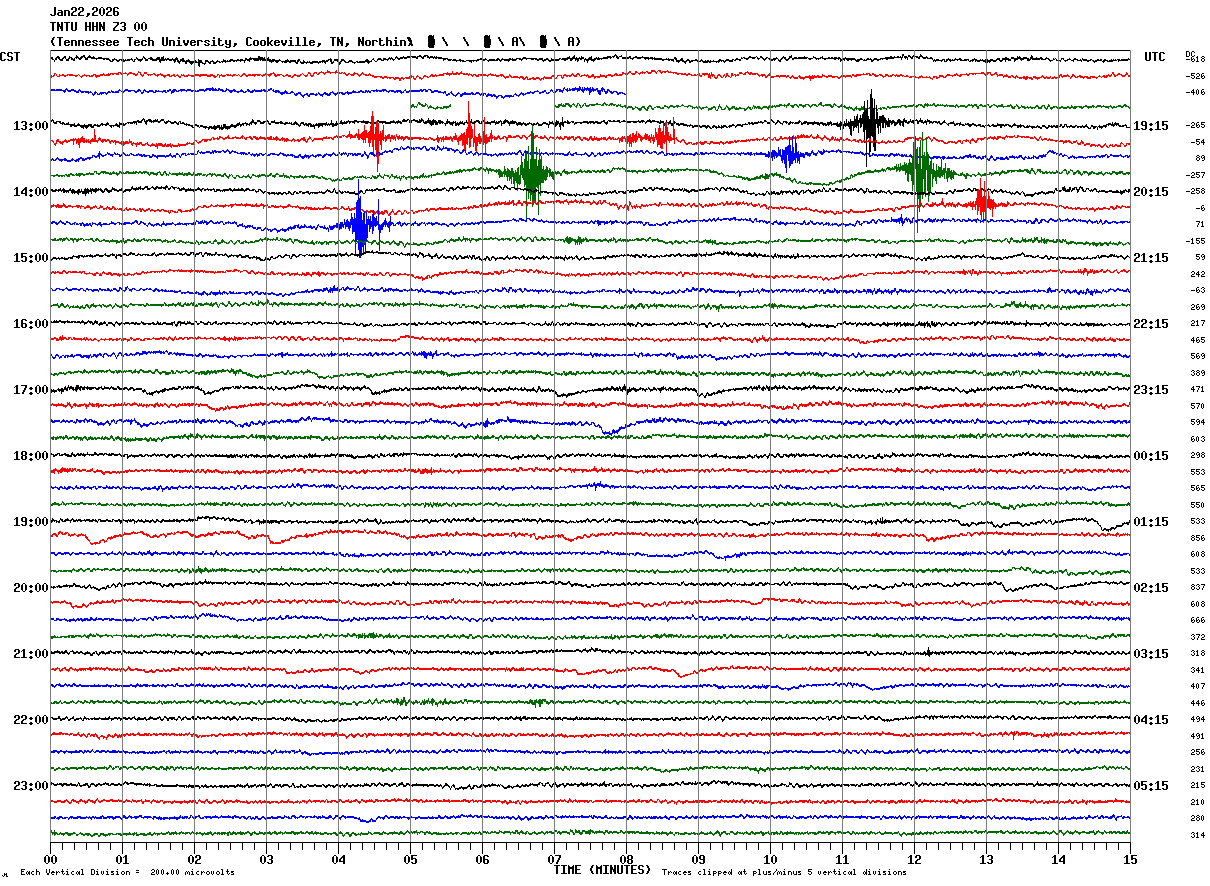1210x886 pixels.
Task: Click the 22:00 CST row label
Action: tap(31, 720)
